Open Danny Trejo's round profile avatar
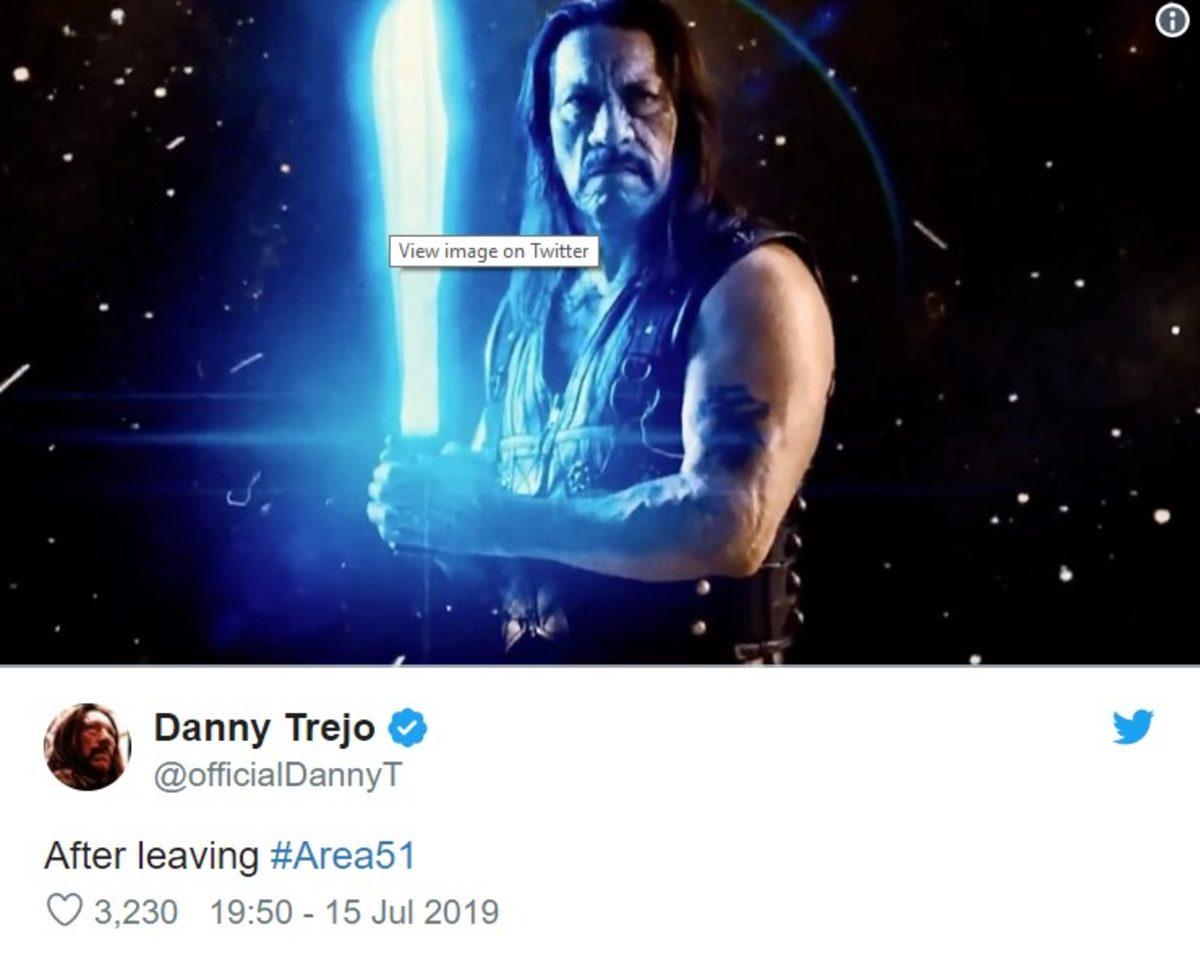Screen dimensions: 1200x953 tap(87, 747)
